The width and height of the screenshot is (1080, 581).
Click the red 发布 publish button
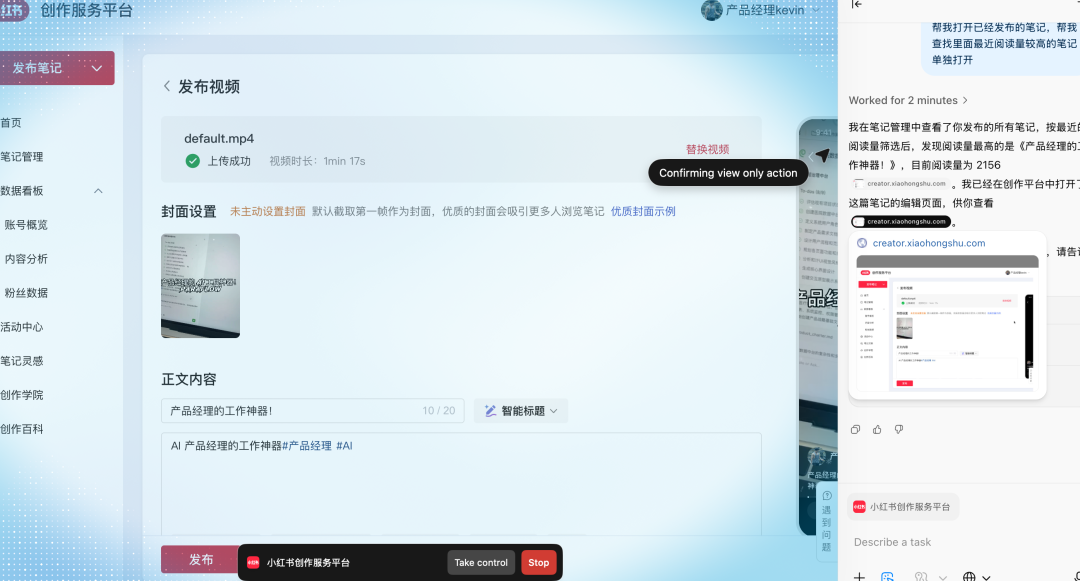click(200, 560)
